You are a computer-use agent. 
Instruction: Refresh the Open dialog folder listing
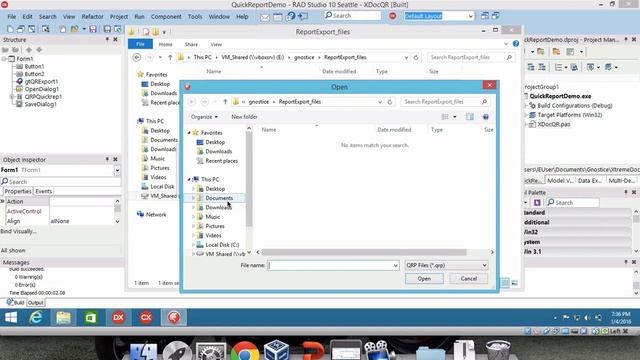point(390,102)
